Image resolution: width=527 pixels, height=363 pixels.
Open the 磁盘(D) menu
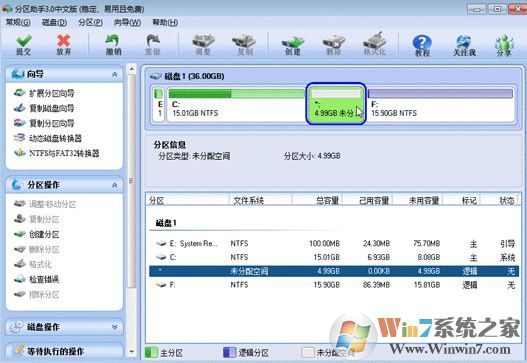(x=54, y=23)
